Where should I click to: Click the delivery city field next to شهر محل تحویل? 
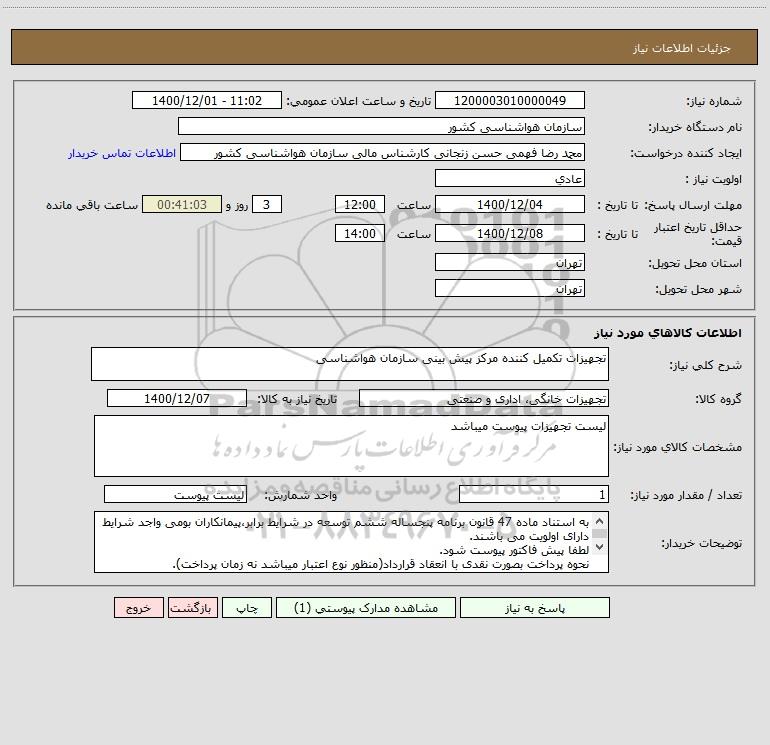coord(510,288)
